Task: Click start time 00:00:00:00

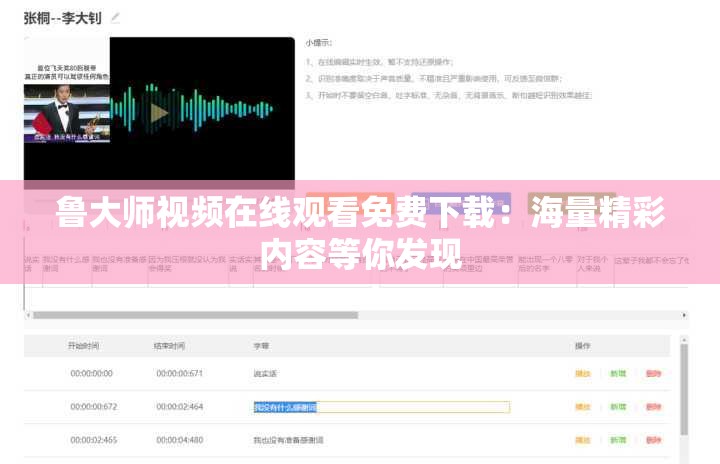Action: (x=91, y=373)
